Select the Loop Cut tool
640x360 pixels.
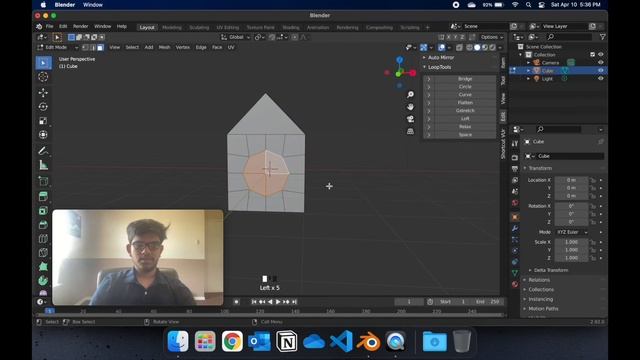point(43,239)
